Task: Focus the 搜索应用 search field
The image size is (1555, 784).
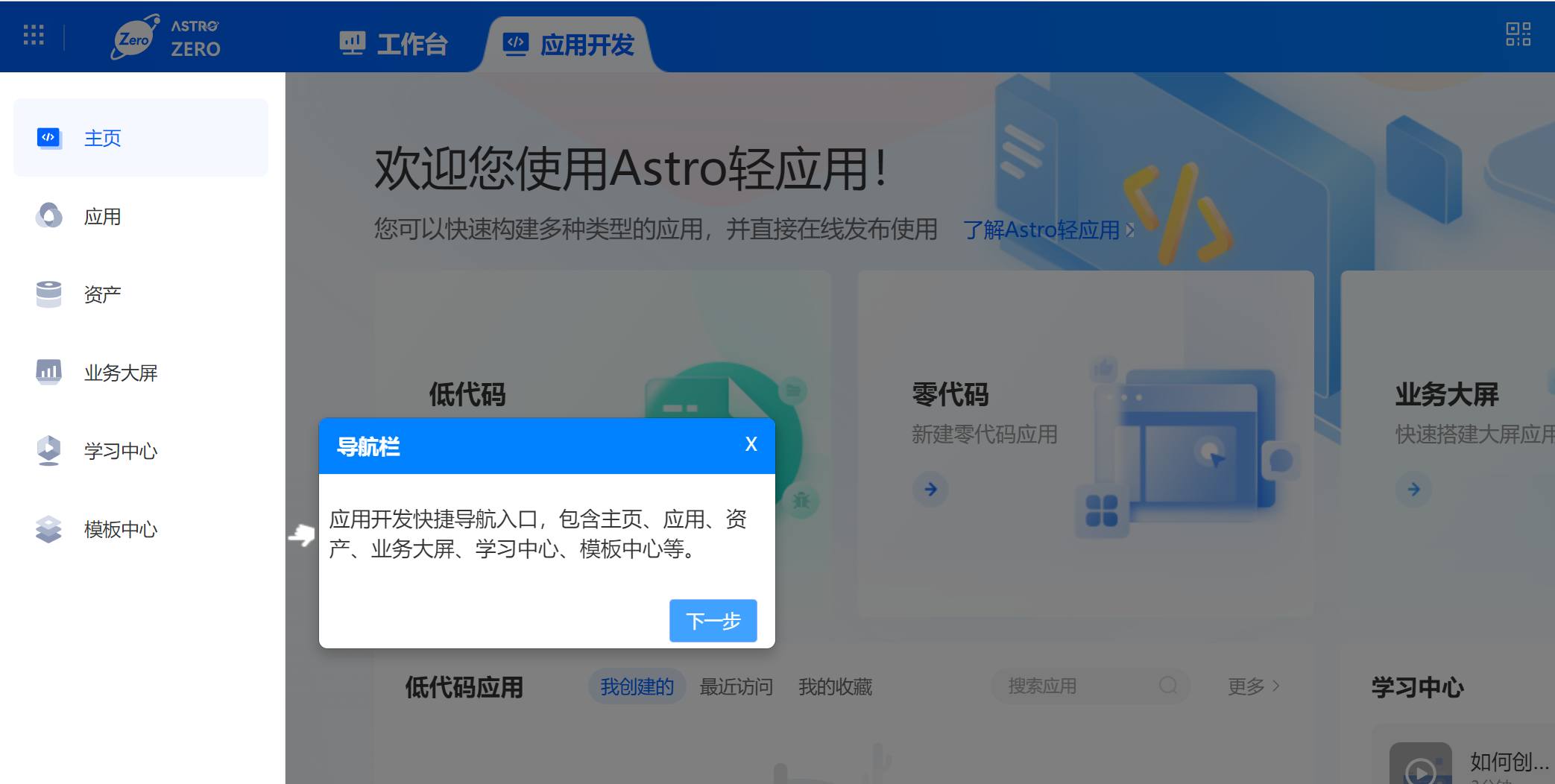Action: [x=1091, y=686]
